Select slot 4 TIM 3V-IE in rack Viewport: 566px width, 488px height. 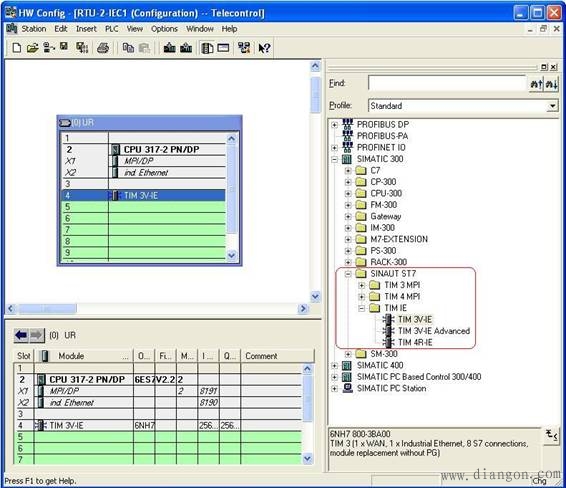144,196
